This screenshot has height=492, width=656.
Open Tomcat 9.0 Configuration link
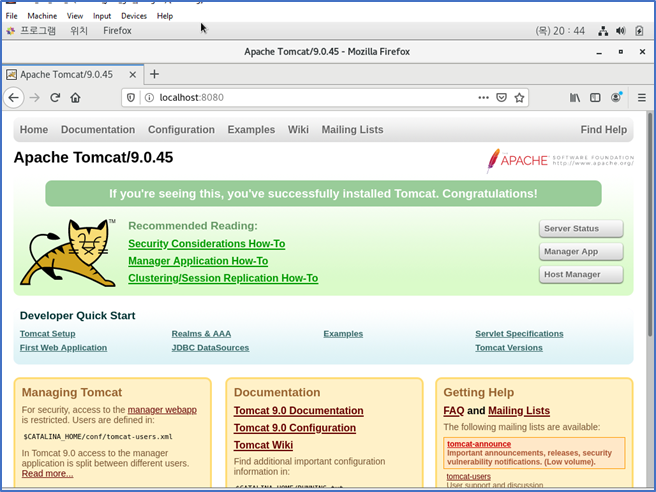pos(295,428)
